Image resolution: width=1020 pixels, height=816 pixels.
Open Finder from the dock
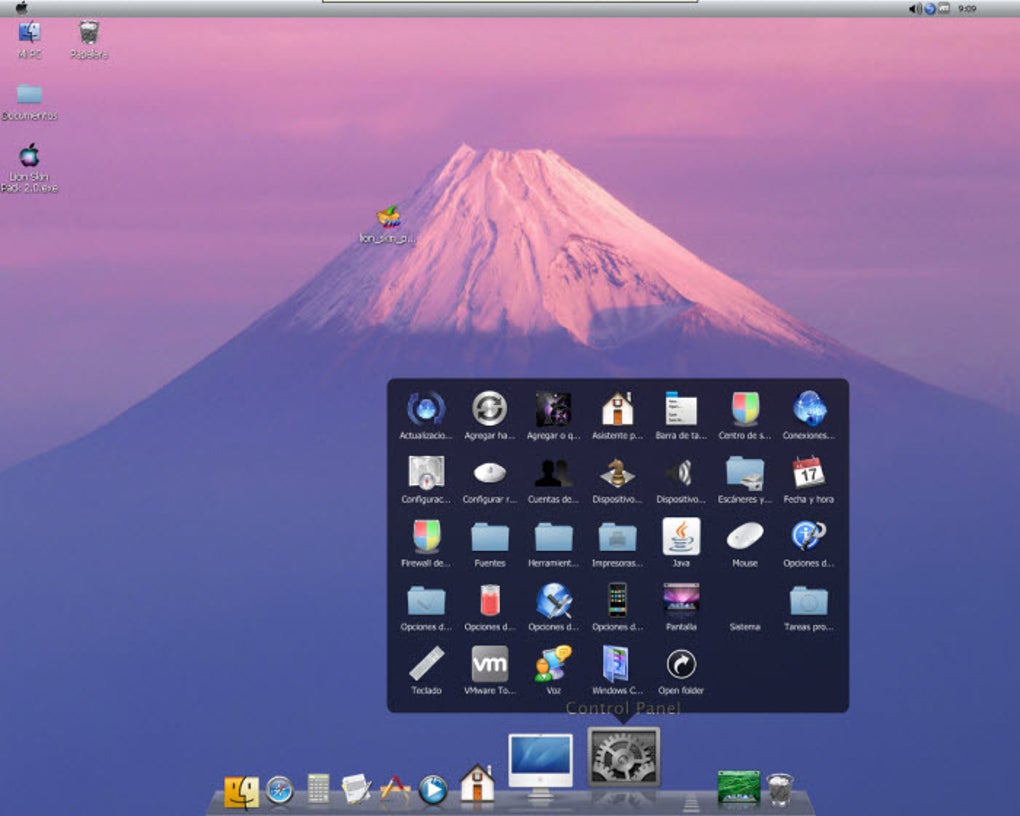pos(241,792)
